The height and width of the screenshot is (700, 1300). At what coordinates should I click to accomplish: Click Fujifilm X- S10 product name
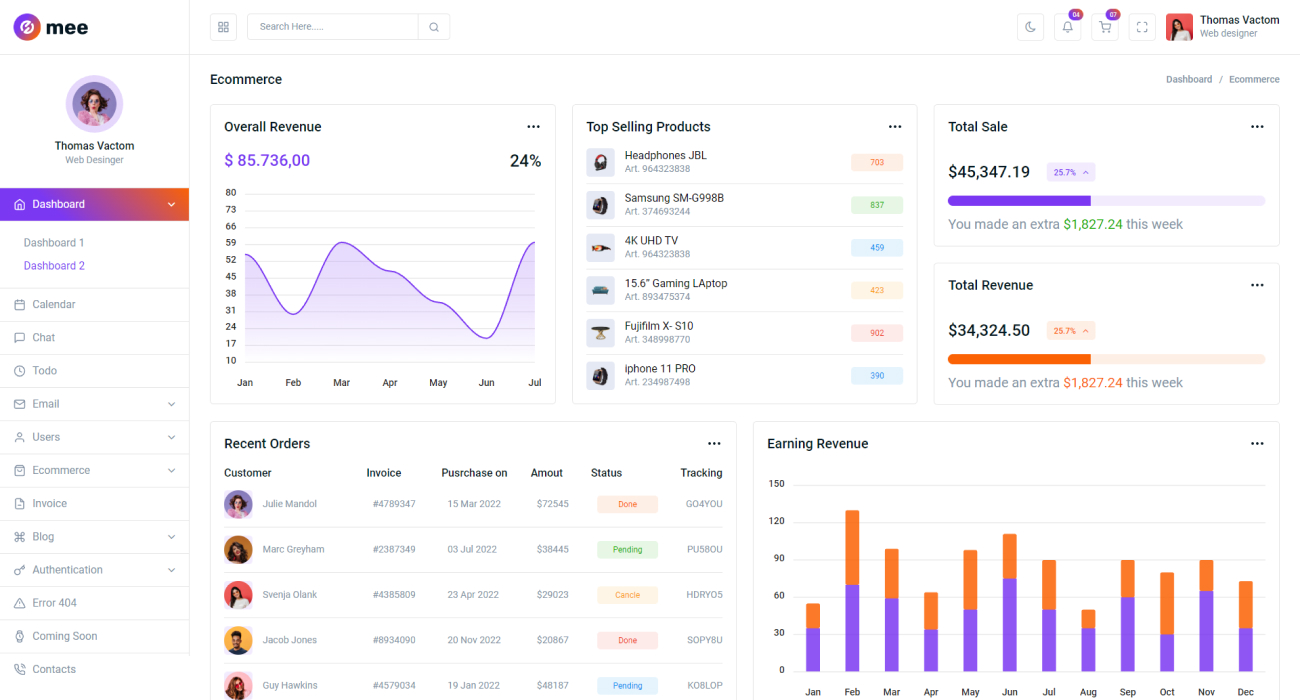click(x=658, y=326)
